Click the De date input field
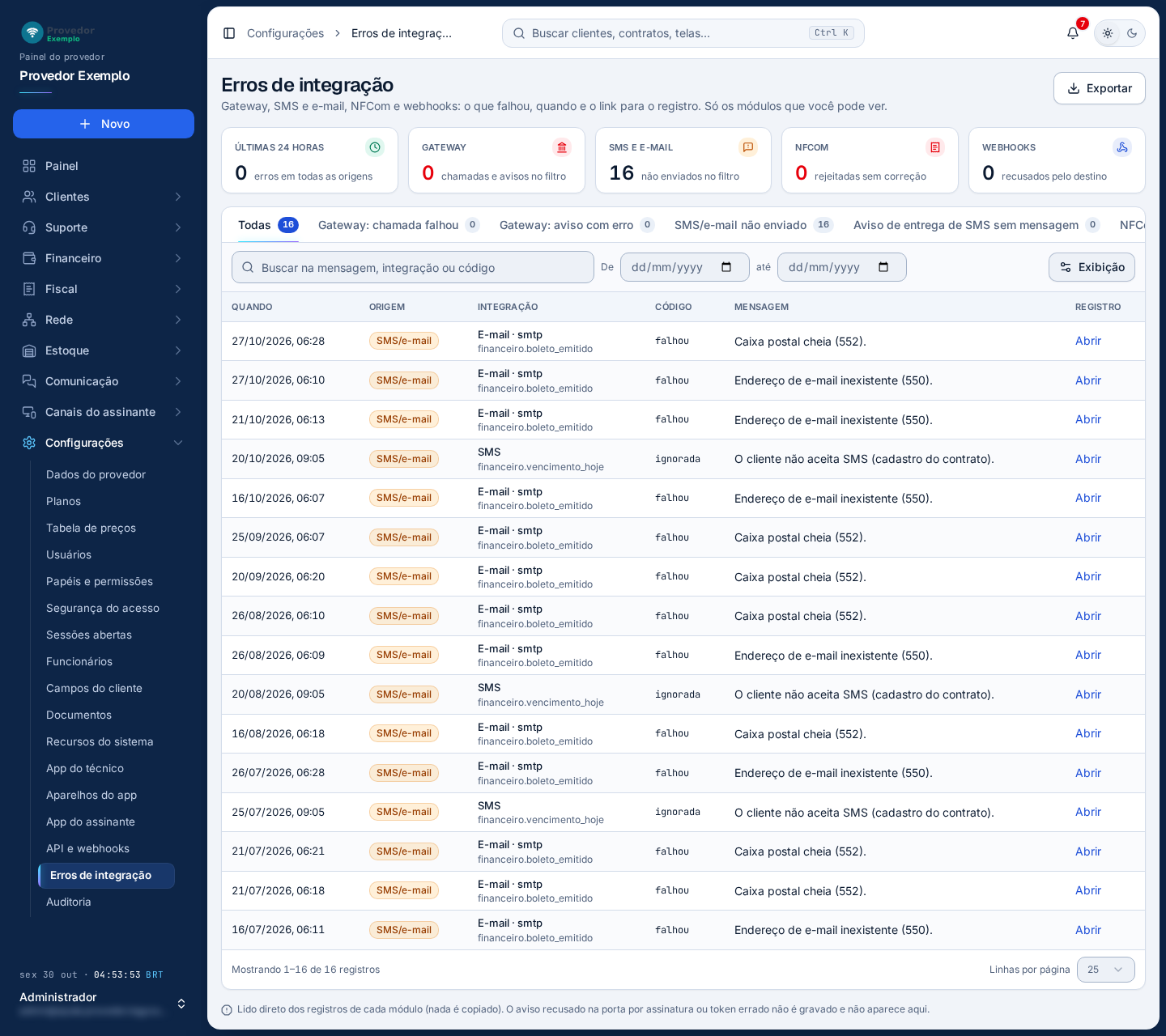 pos(685,267)
